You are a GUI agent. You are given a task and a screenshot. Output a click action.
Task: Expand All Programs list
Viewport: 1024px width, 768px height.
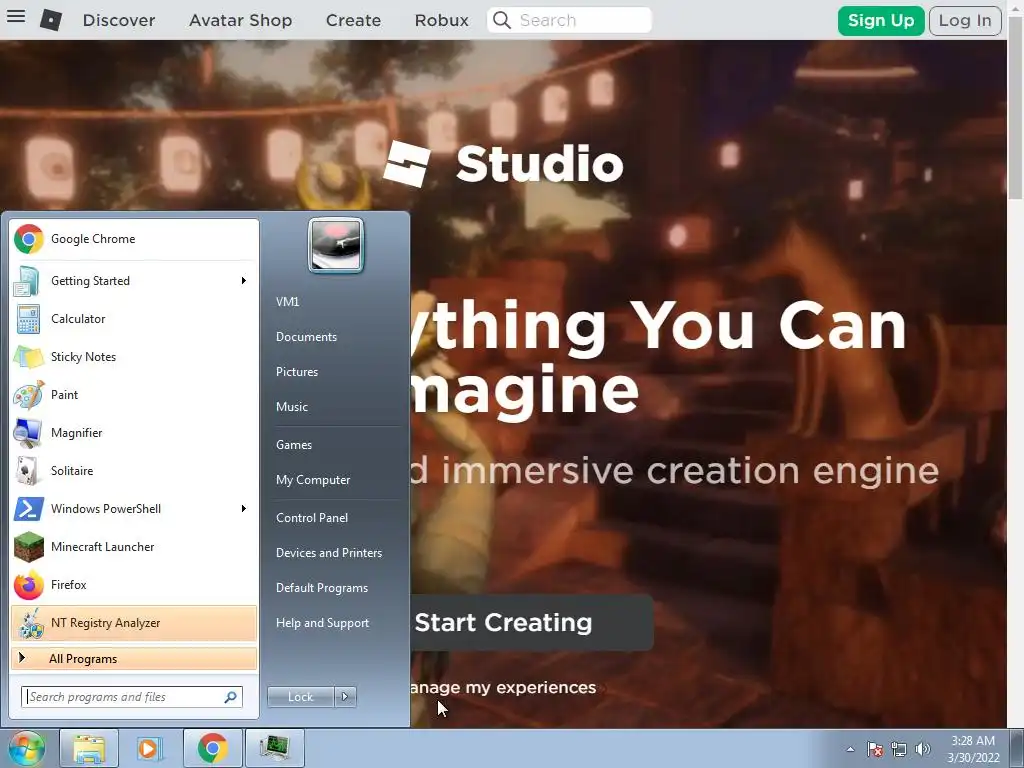pos(134,659)
